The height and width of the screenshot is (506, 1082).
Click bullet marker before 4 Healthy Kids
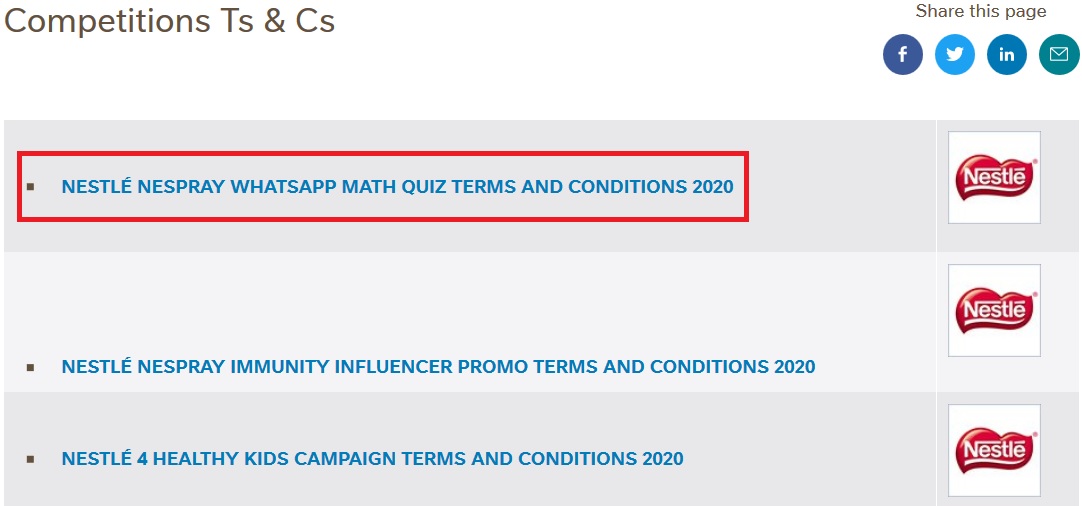click(x=31, y=460)
